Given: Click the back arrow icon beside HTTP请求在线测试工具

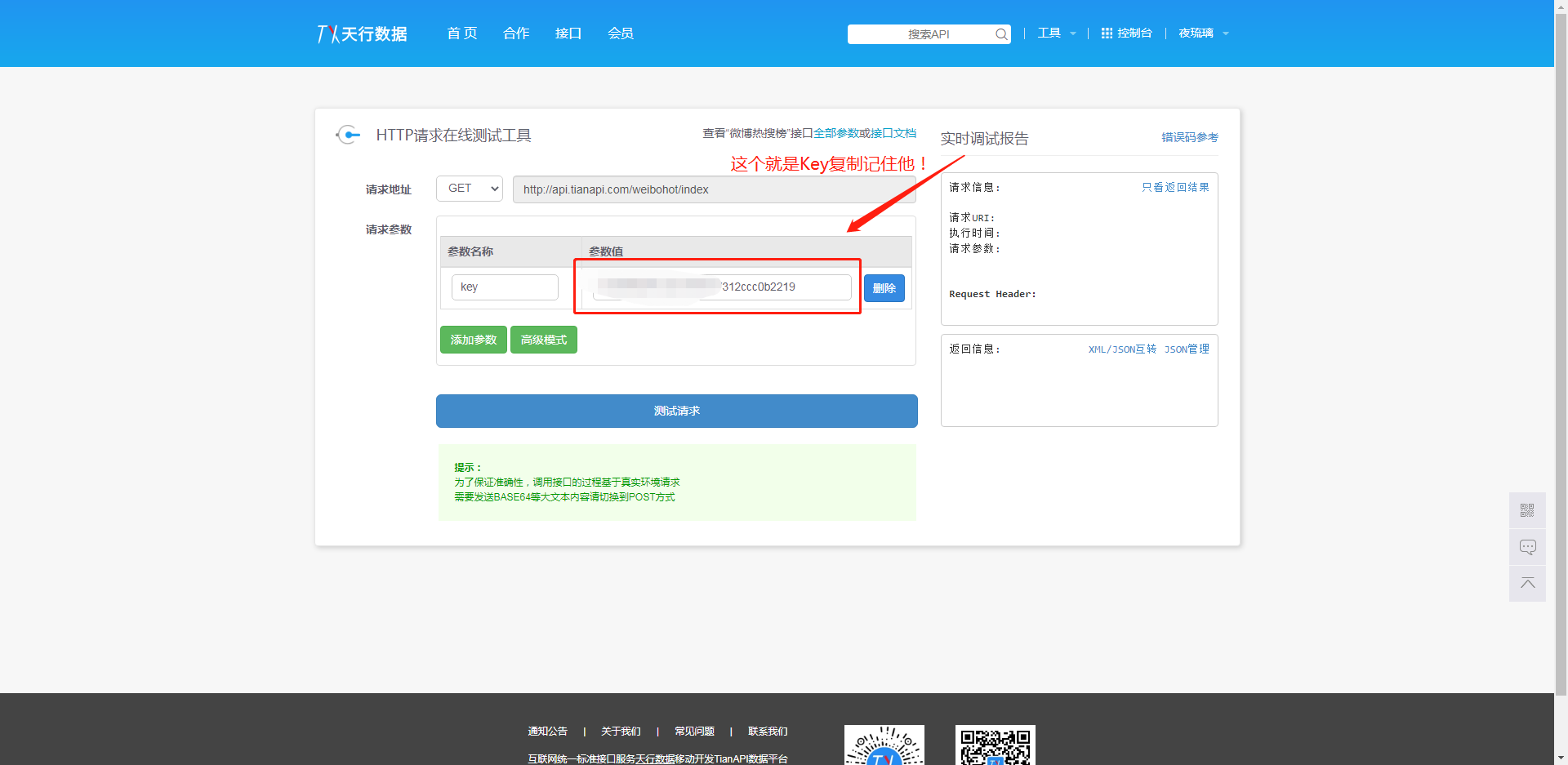Looking at the screenshot, I should (x=349, y=135).
